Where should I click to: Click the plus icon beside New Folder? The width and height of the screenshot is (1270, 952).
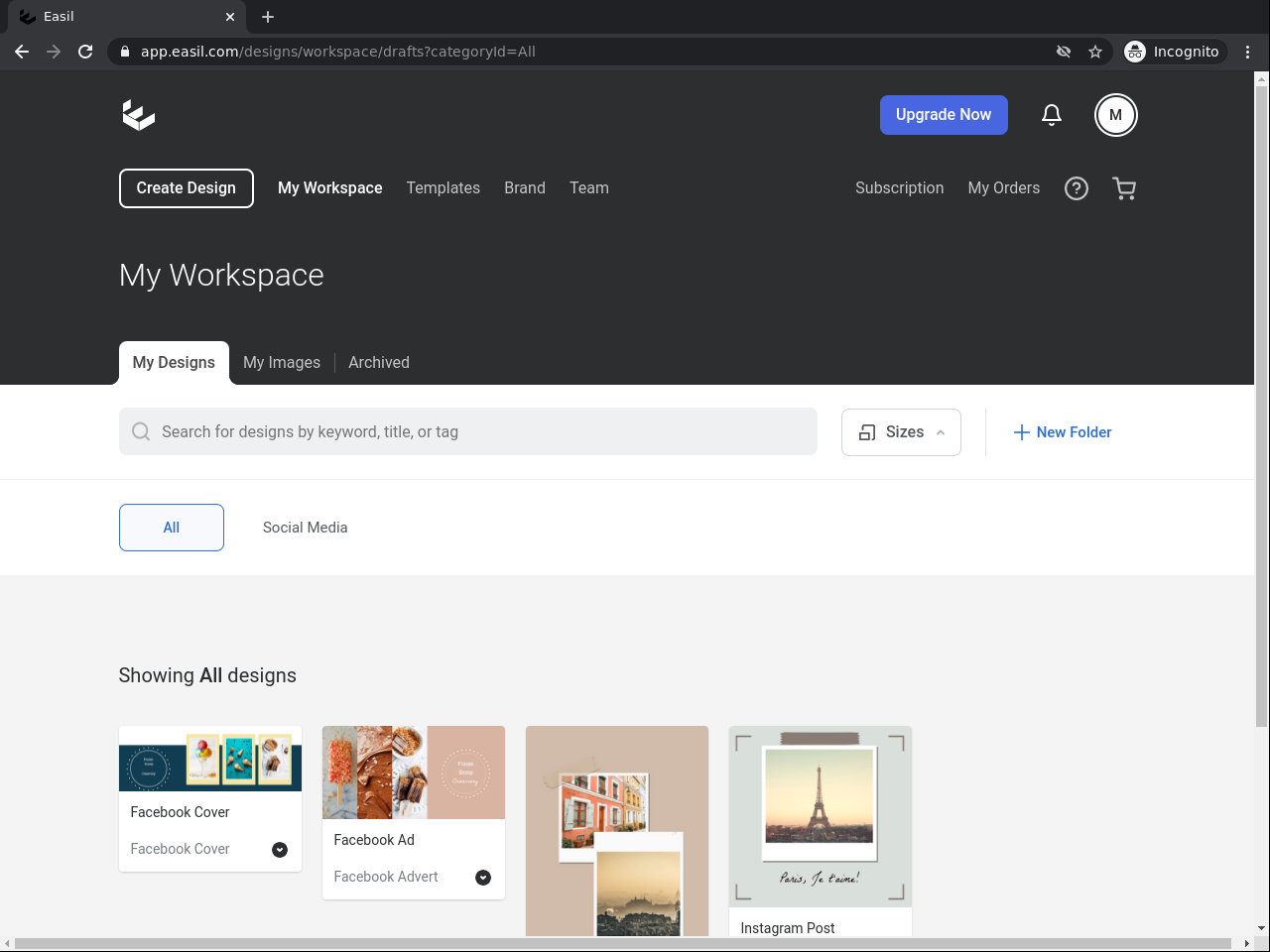click(1021, 432)
